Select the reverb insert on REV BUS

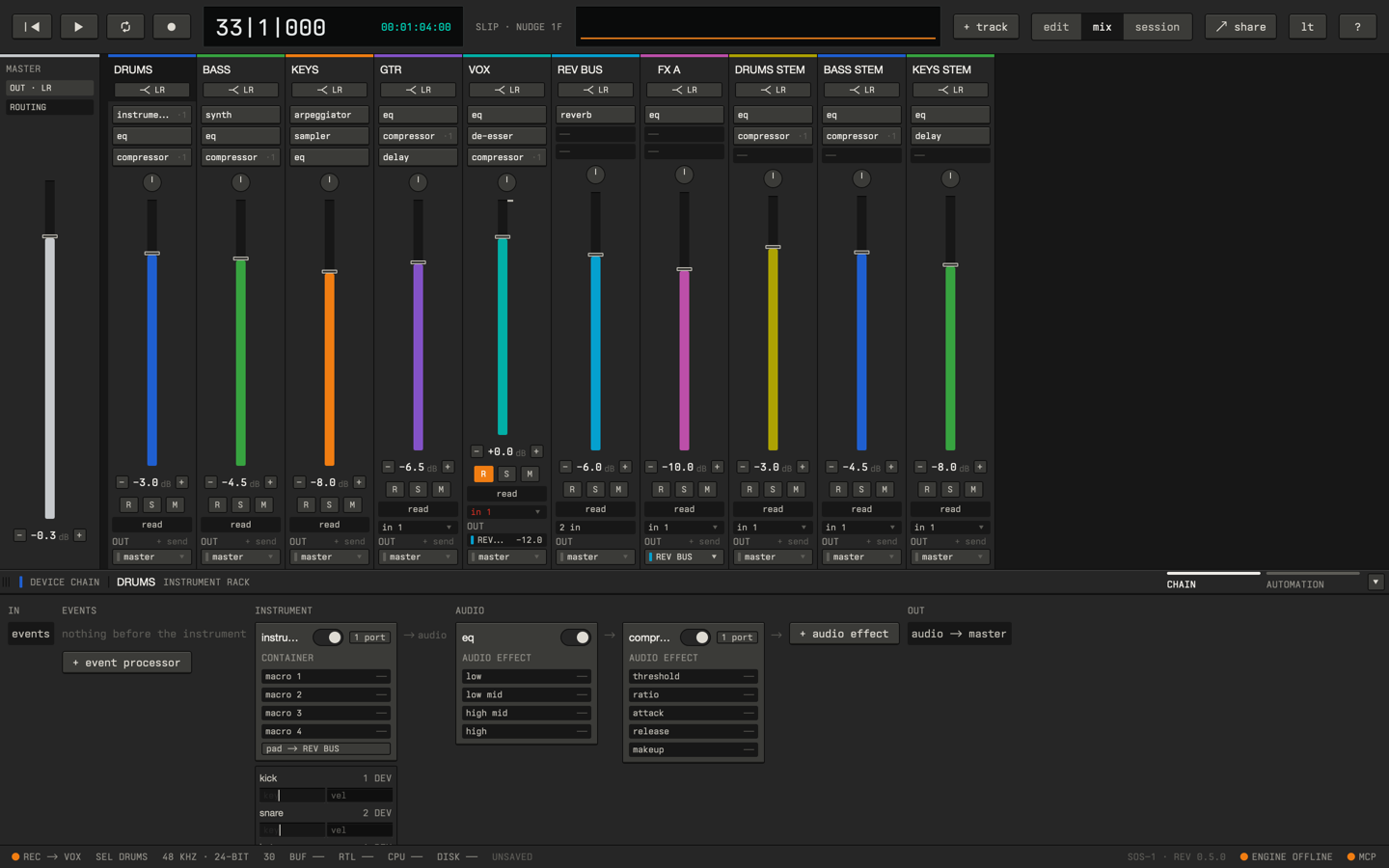tap(595, 115)
